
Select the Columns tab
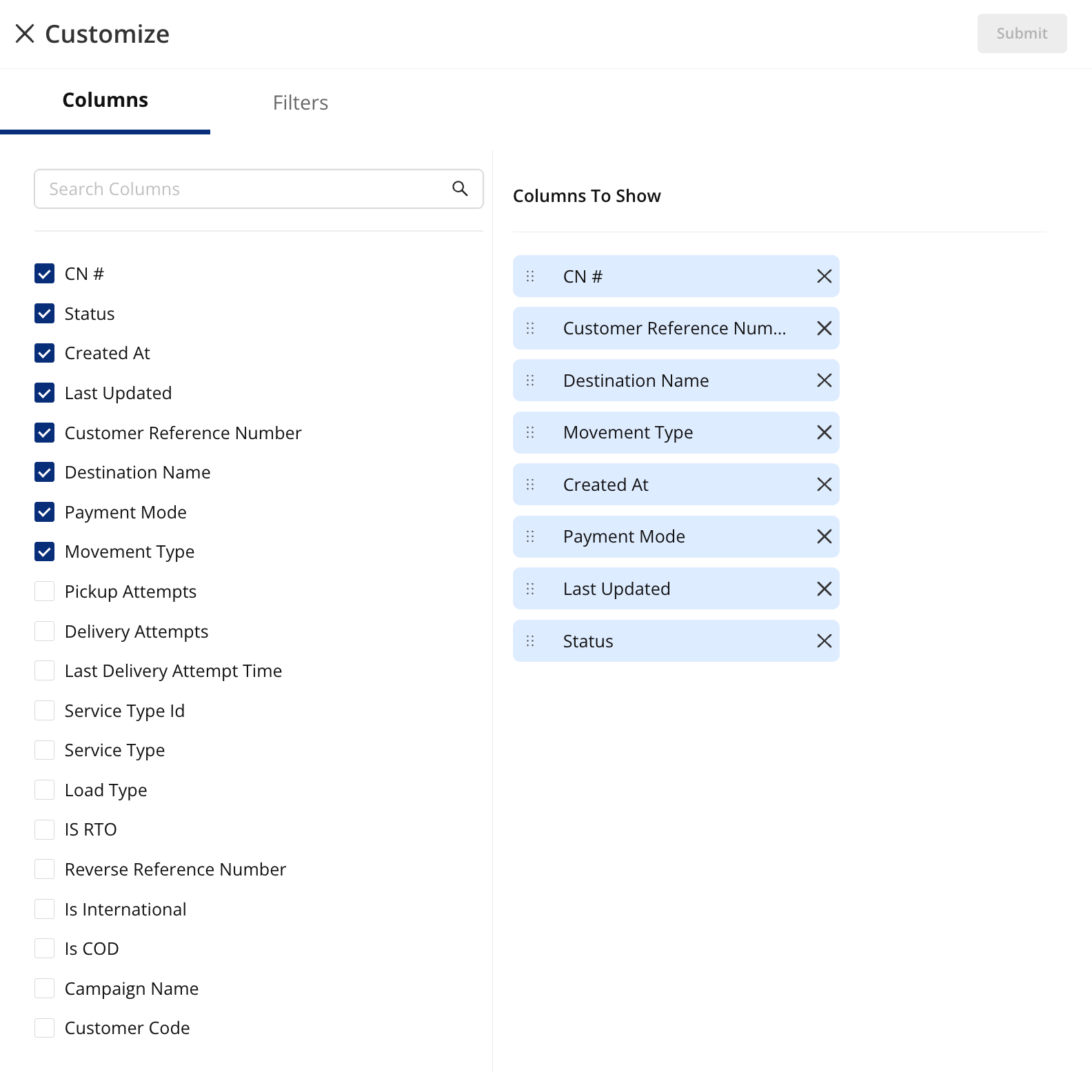coord(105,101)
